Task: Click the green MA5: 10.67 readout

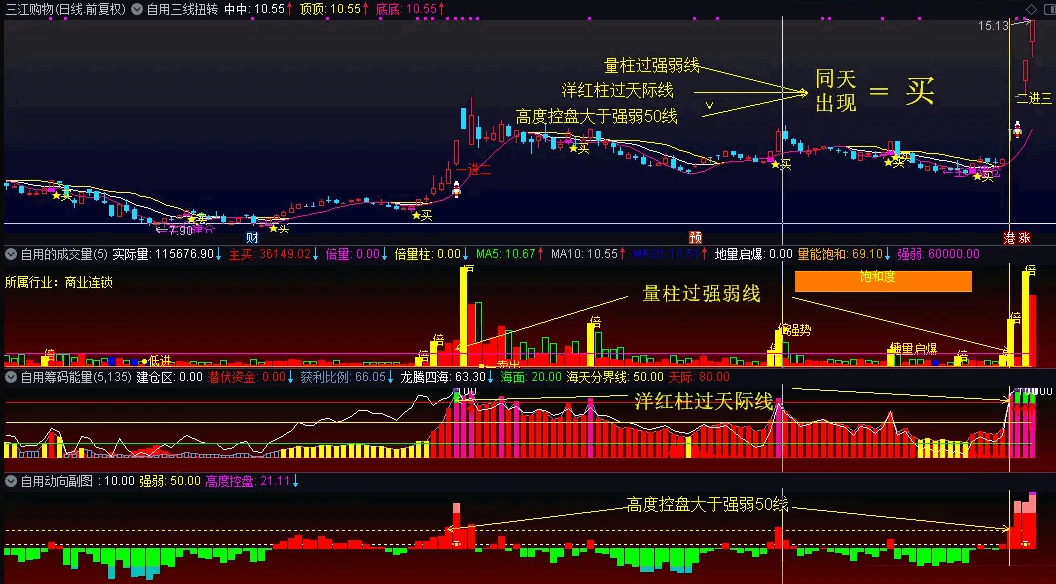Action: click(509, 254)
